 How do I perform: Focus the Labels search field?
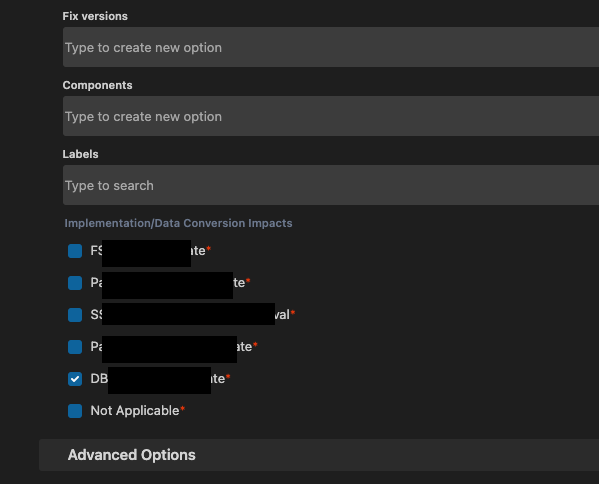coord(331,185)
